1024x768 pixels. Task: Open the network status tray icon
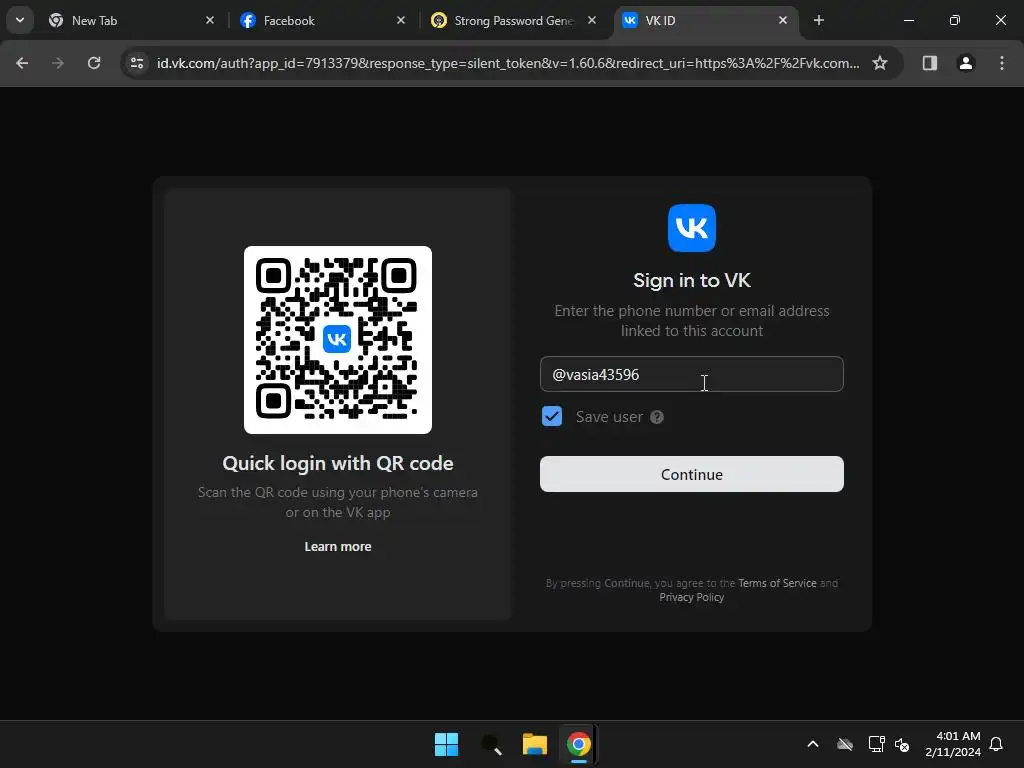(876, 744)
